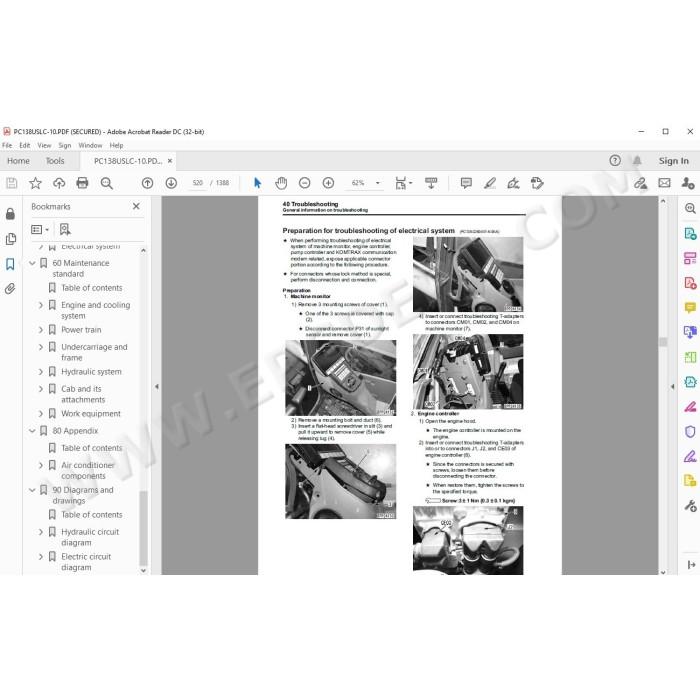Expand the Hydraulic system bookmark

click(x=41, y=372)
